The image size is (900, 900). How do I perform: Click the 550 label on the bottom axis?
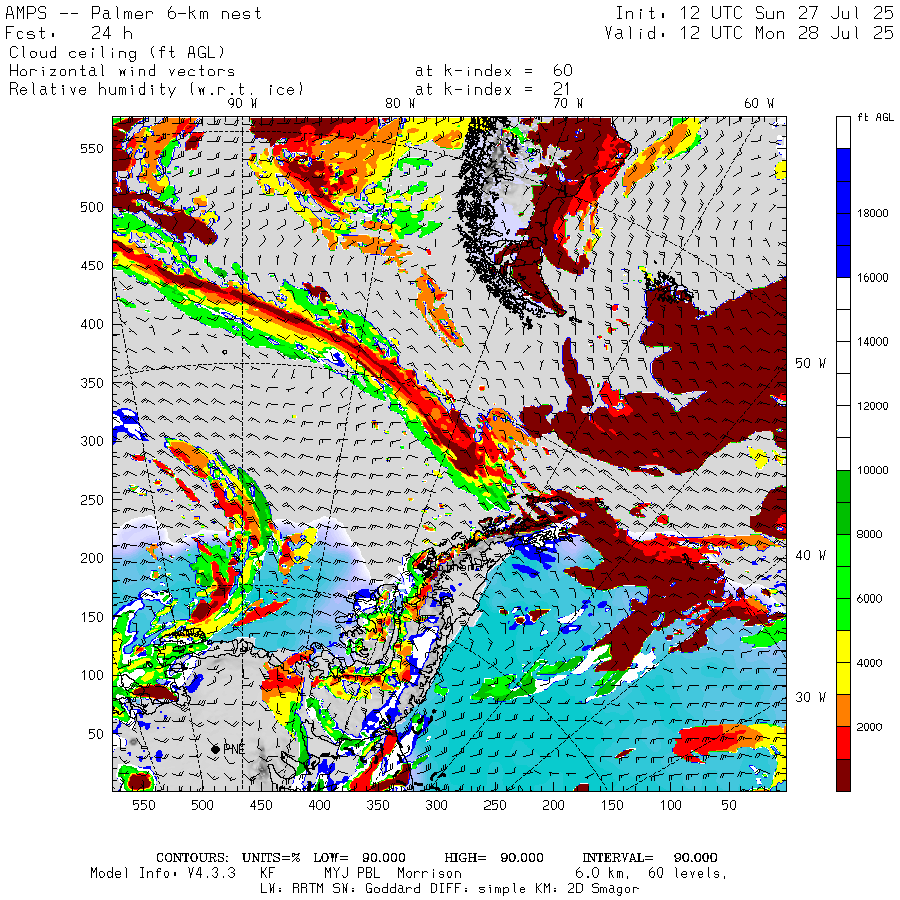(x=143, y=805)
